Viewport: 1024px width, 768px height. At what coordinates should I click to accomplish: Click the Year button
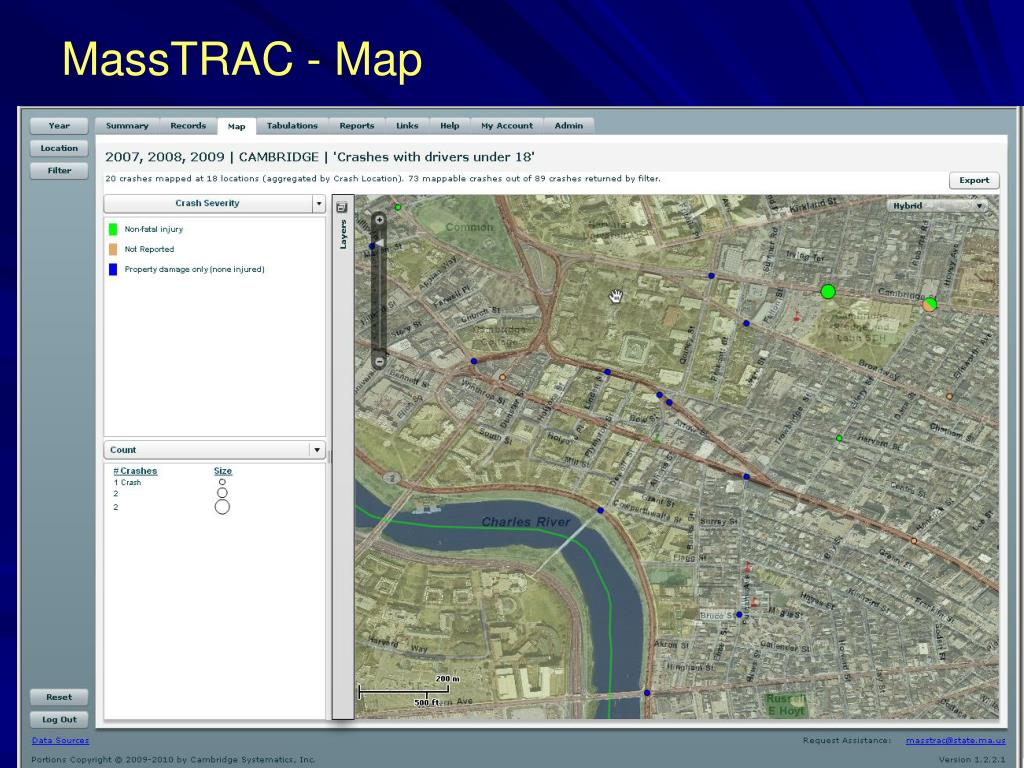[x=59, y=126]
